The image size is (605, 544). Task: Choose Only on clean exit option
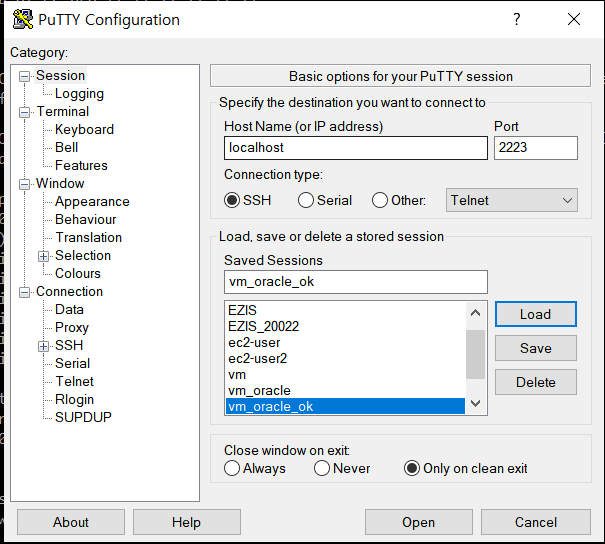[412, 468]
